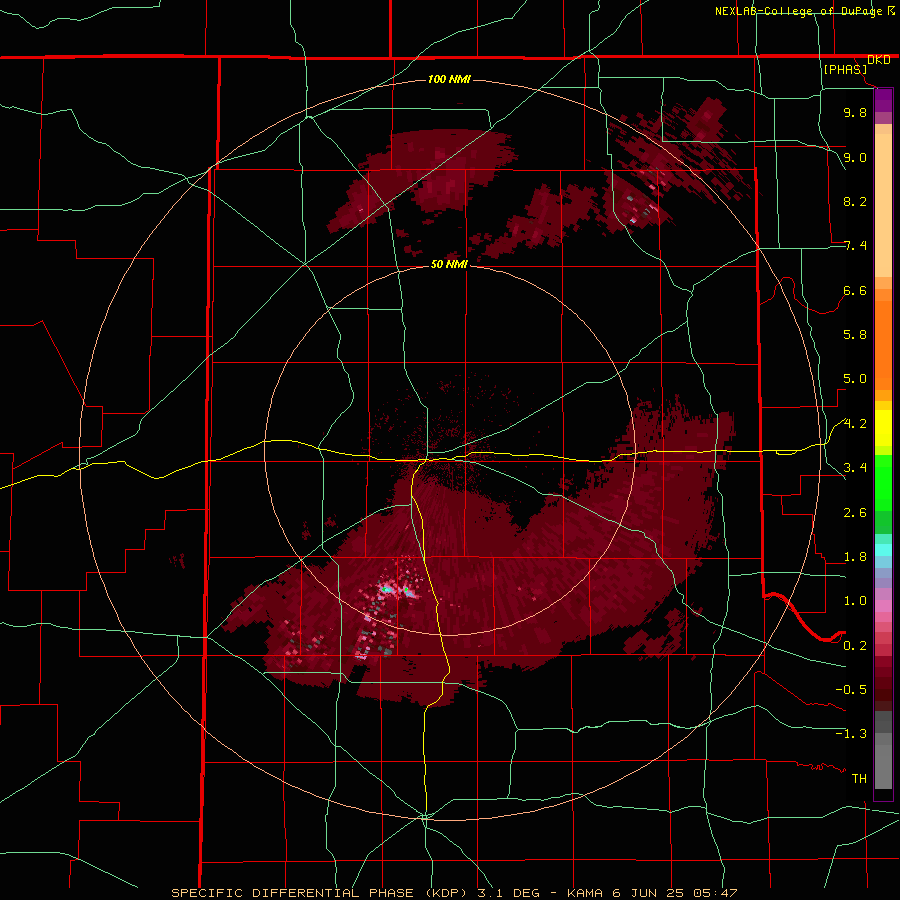Click the 8.2 scale value
This screenshot has height=900, width=900.
click(x=855, y=201)
